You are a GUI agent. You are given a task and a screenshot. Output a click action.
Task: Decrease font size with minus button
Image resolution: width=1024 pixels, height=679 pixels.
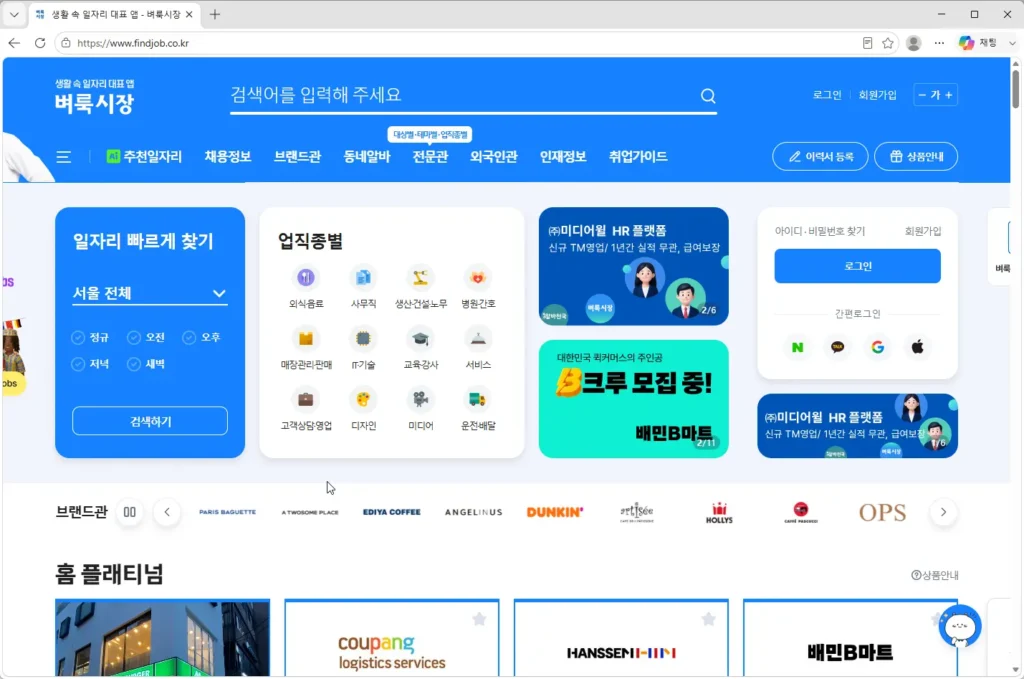[922, 95]
